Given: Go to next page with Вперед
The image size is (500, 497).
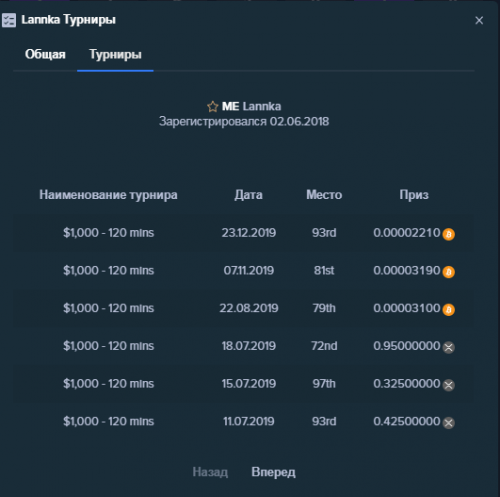Looking at the screenshot, I should 273,472.
